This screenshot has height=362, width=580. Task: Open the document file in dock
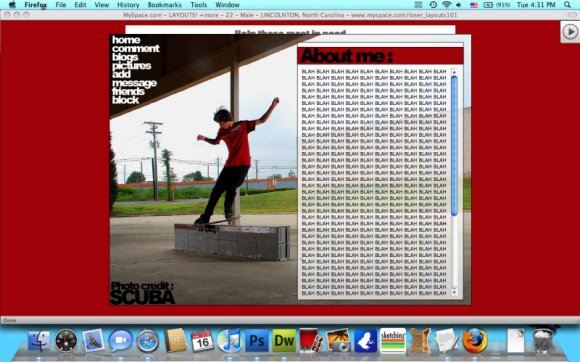[x=516, y=341]
